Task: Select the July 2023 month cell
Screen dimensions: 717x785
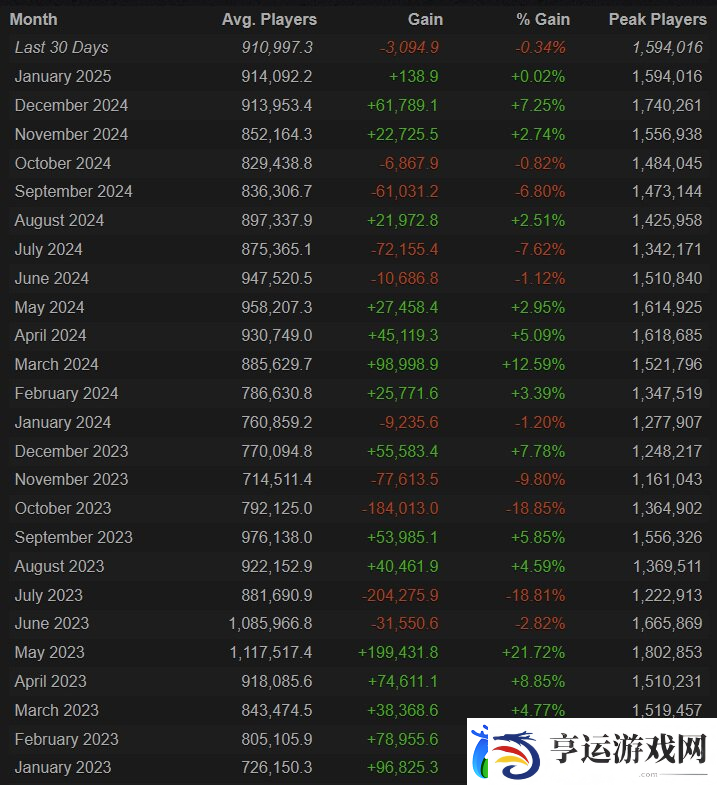Action: point(49,596)
